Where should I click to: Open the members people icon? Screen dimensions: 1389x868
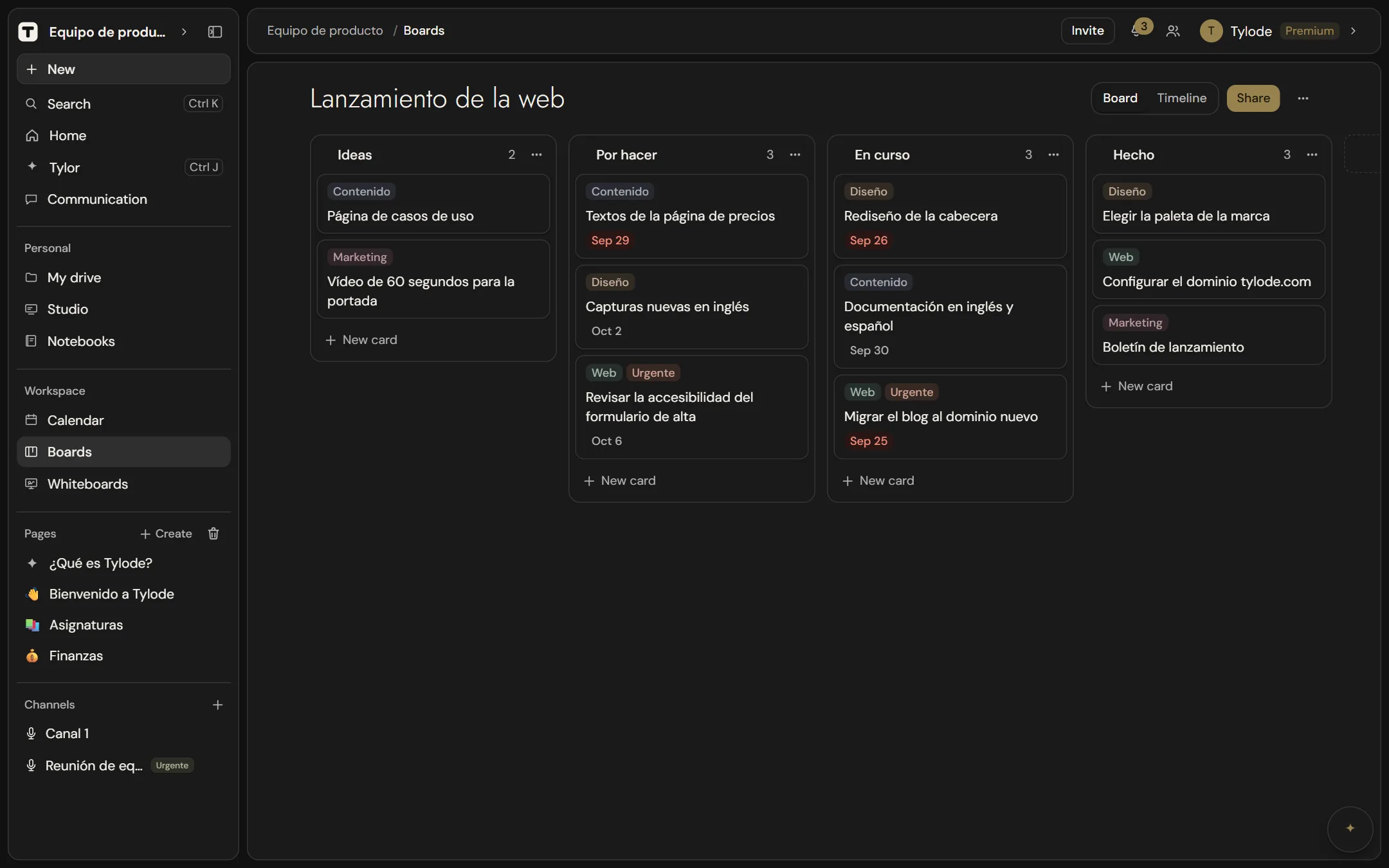point(1173,31)
